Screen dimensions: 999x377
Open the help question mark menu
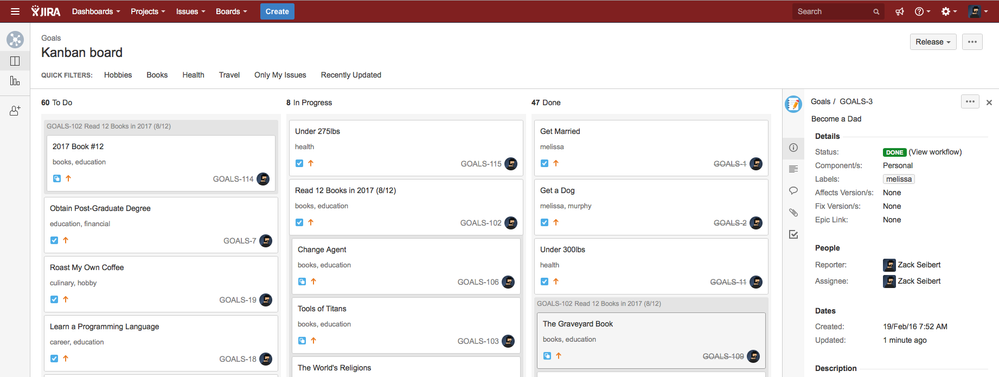coord(922,11)
